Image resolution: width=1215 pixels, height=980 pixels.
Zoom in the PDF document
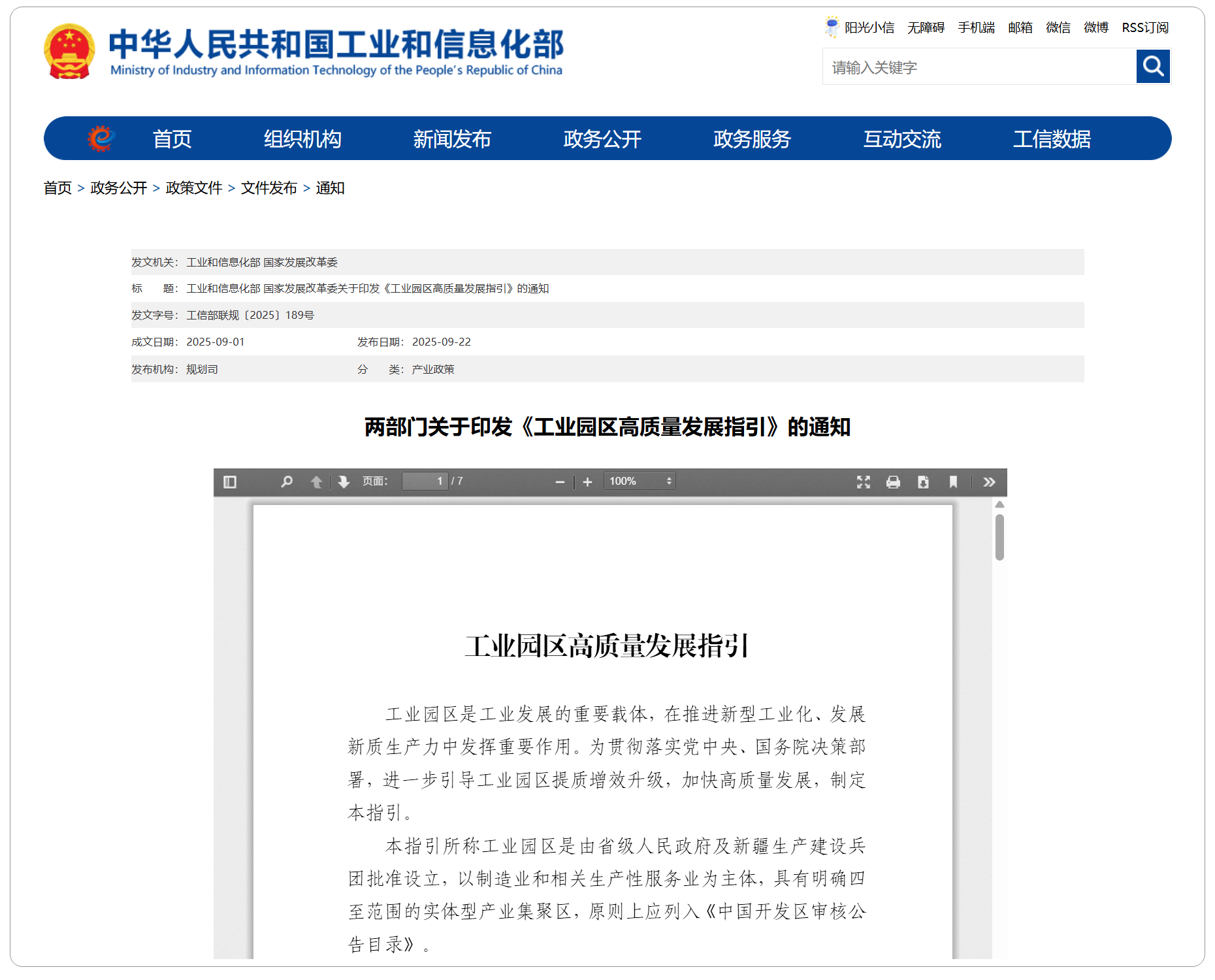(x=587, y=482)
